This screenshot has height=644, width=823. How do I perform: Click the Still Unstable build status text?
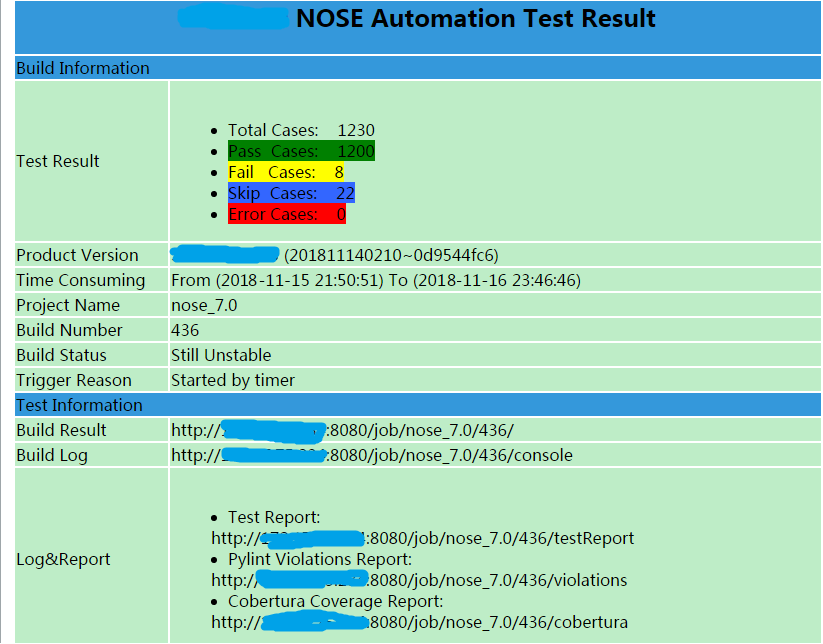coord(221,355)
